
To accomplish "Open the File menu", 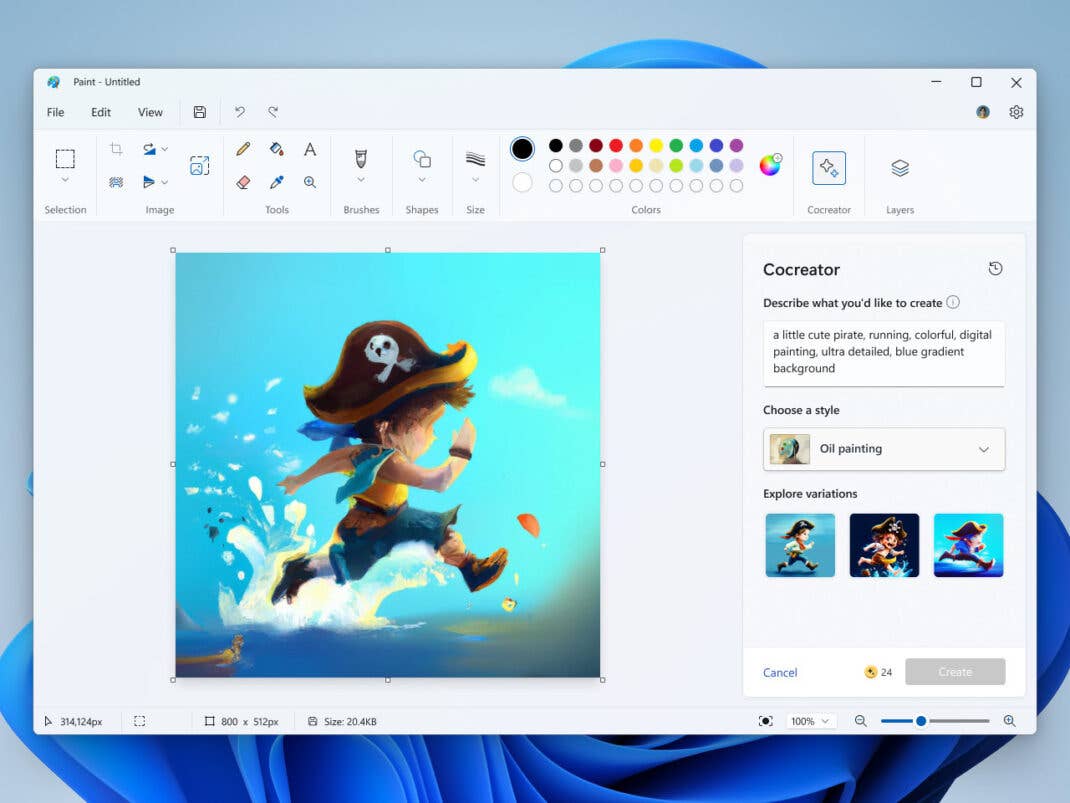I will point(55,112).
